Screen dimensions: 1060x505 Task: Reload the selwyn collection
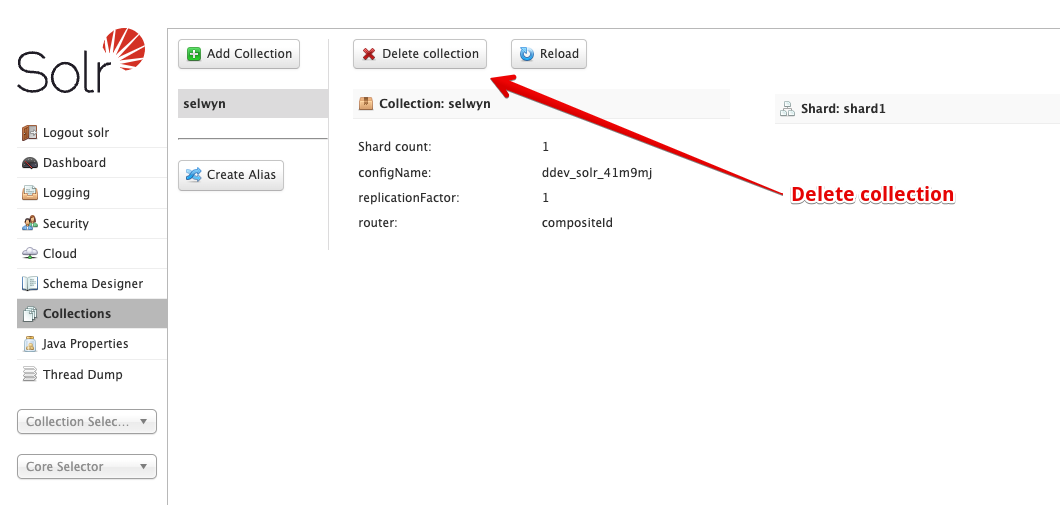tap(549, 54)
